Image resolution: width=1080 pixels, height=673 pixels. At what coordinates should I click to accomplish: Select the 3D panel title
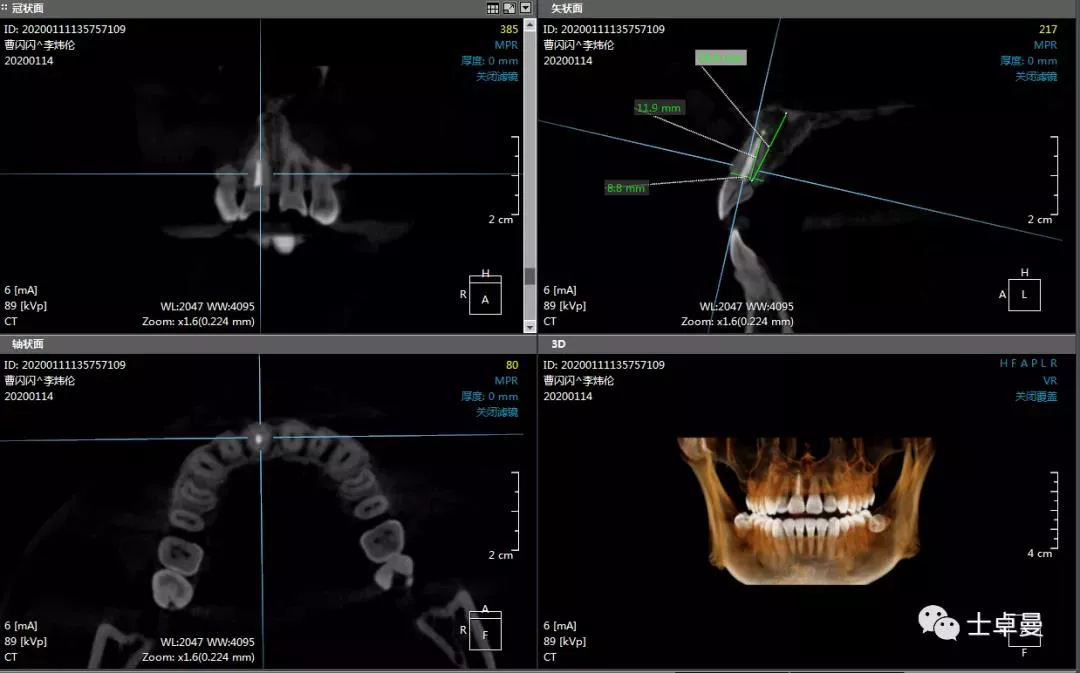point(558,344)
